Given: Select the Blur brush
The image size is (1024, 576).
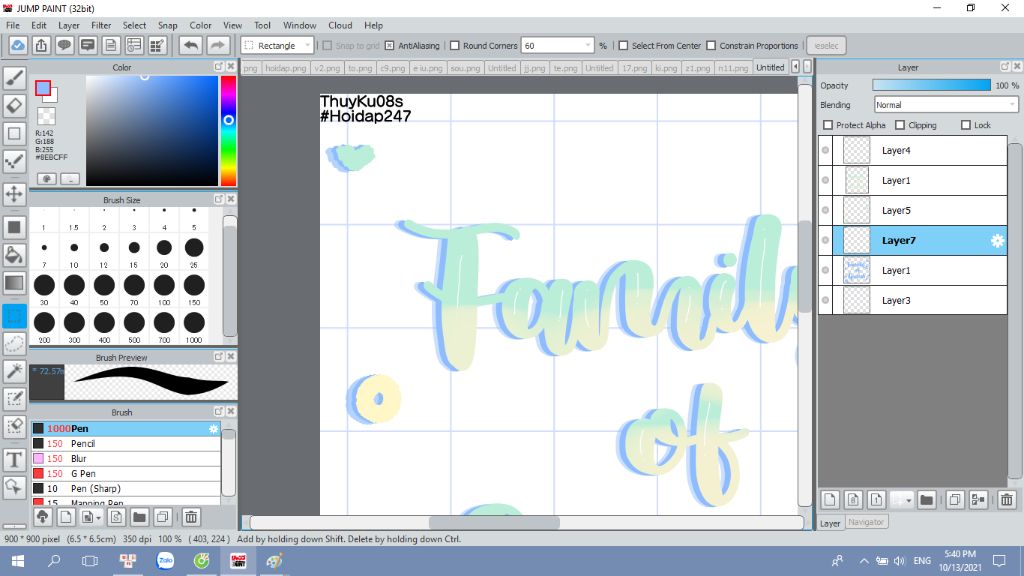Looking at the screenshot, I should 126,458.
